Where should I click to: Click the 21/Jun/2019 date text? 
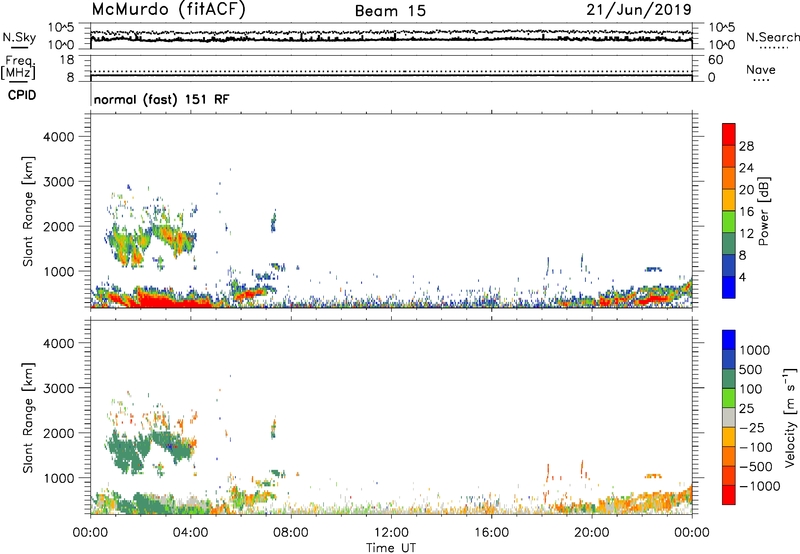[x=639, y=9]
